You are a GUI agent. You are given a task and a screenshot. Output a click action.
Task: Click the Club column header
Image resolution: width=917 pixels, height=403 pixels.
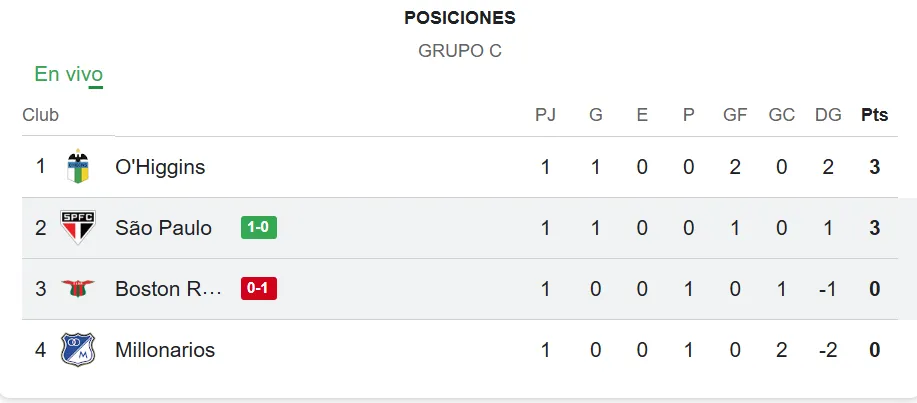pos(41,115)
